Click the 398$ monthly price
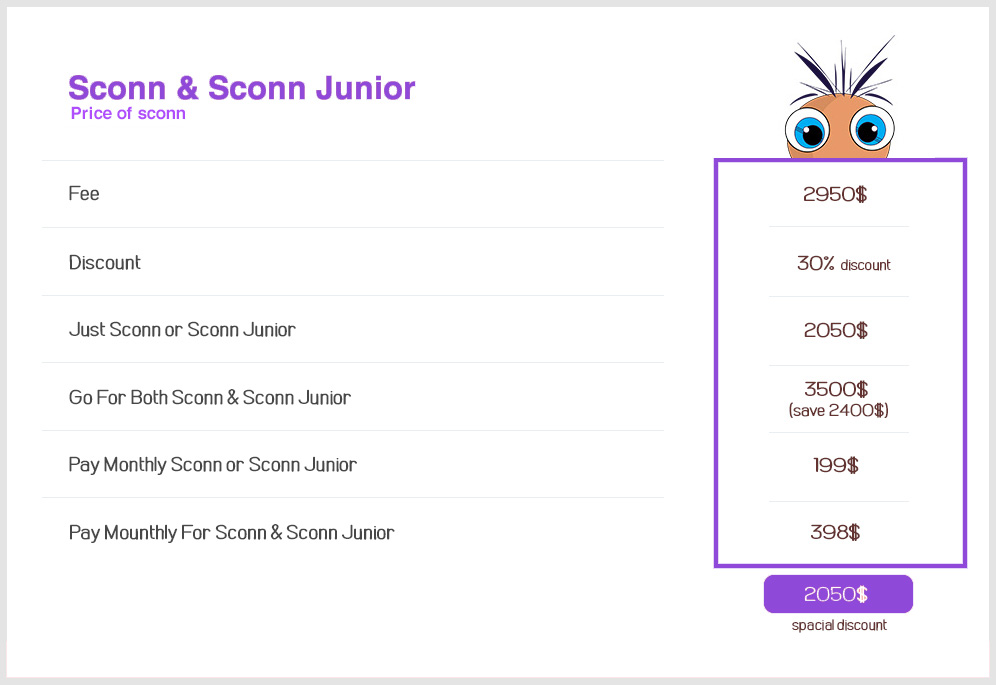The width and height of the screenshot is (996, 685). point(835,532)
